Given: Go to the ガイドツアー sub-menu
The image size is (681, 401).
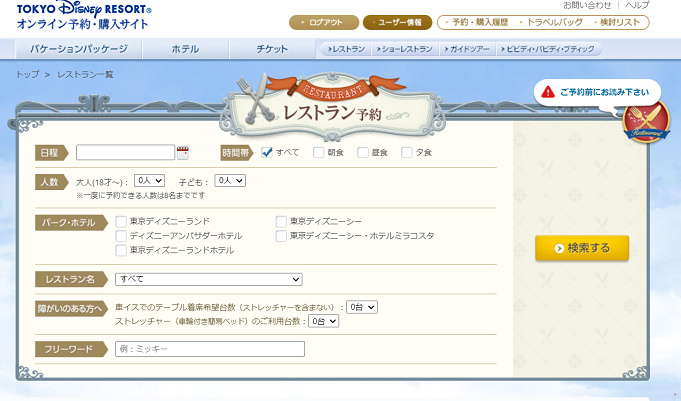Looking at the screenshot, I should 467,49.
